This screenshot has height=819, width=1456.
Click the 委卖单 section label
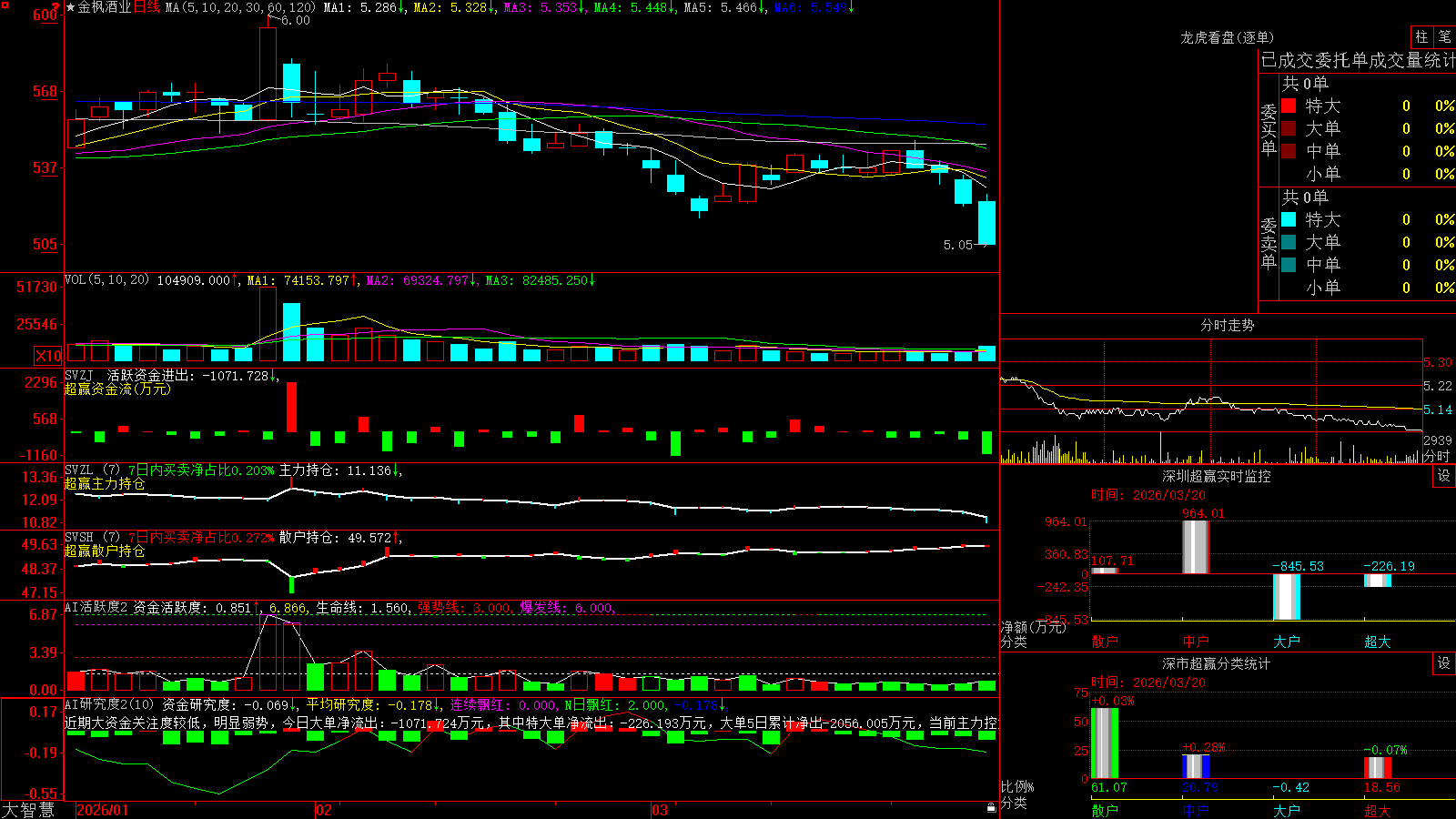[1269, 243]
